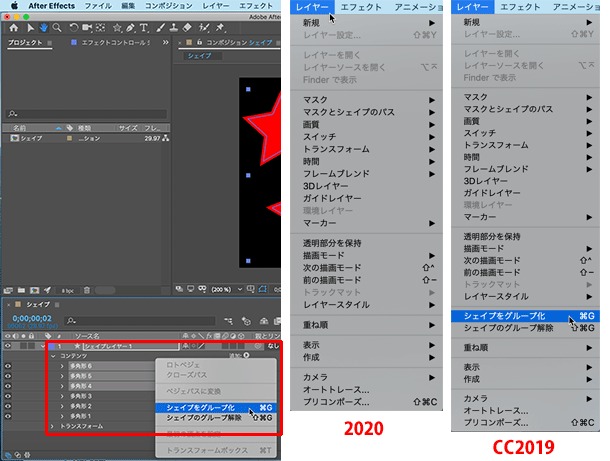The height and width of the screenshot is (461, 610).
Task: Select the Selection arrow tool
Action: click(x=30, y=28)
